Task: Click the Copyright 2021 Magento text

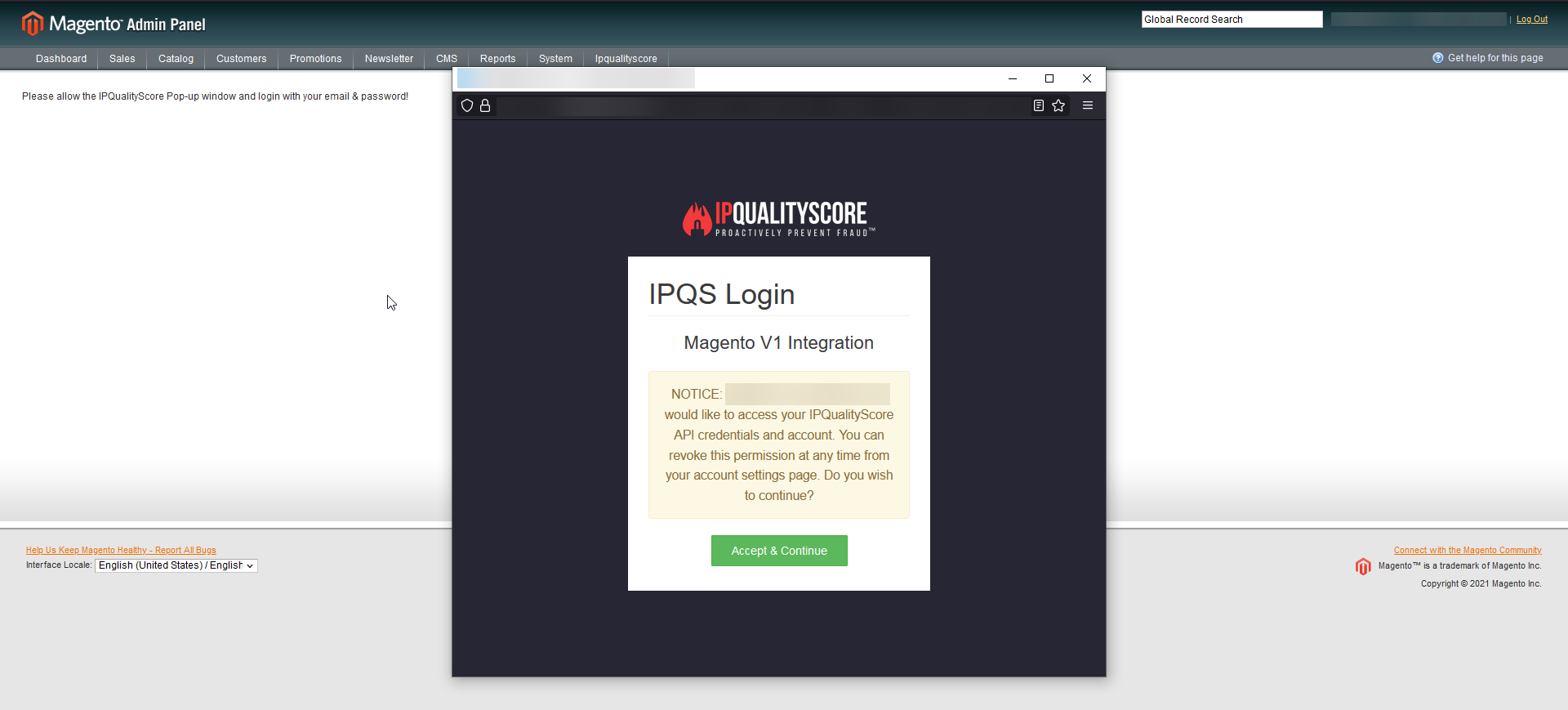Action: point(1481,584)
